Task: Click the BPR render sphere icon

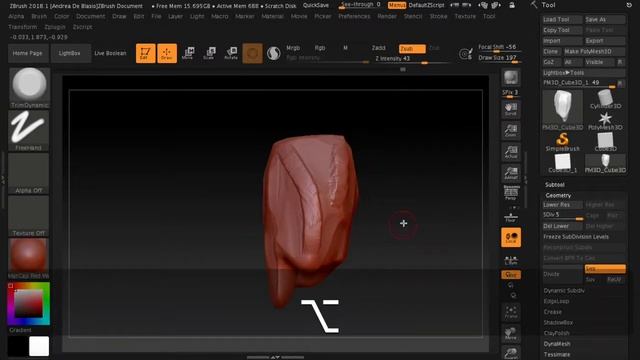Action: (x=511, y=77)
